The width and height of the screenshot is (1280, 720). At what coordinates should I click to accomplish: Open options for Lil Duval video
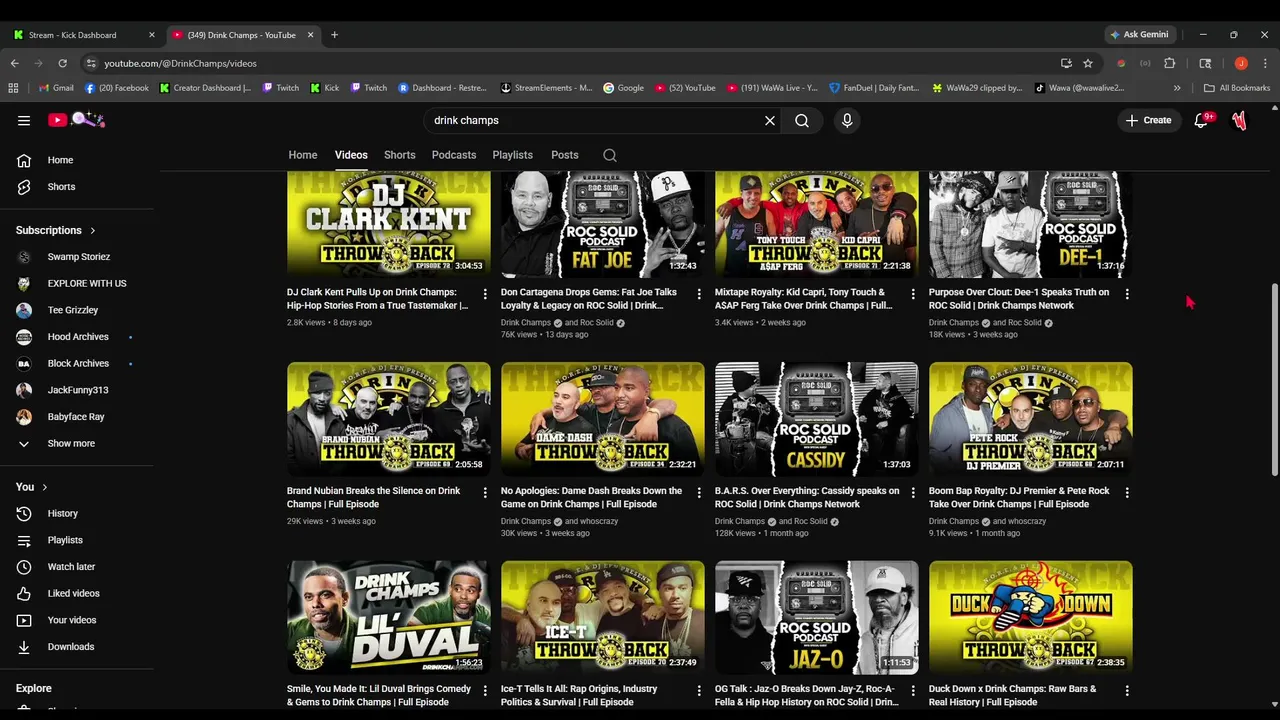pyautogui.click(x=485, y=691)
